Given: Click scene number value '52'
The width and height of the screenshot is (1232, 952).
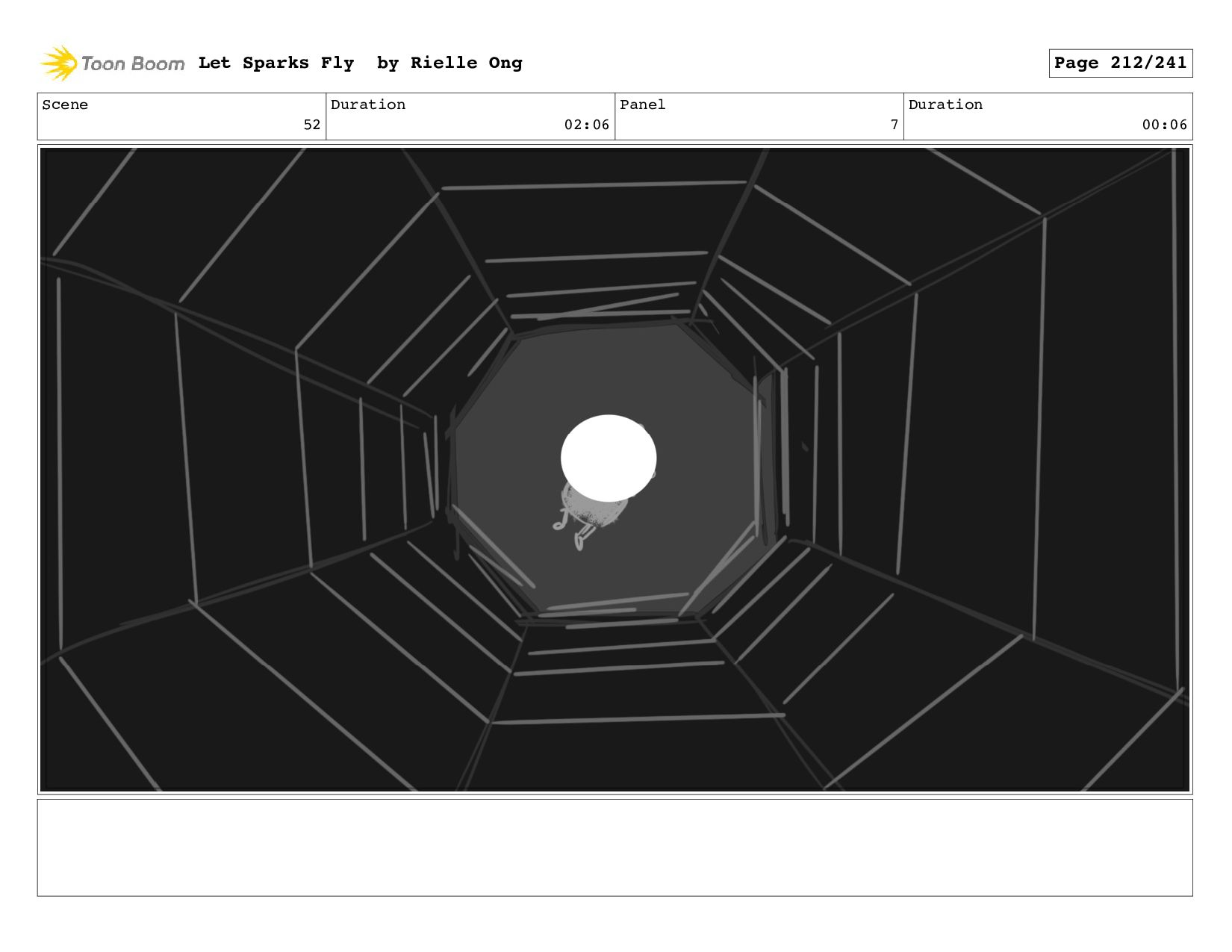Looking at the screenshot, I should tap(312, 125).
